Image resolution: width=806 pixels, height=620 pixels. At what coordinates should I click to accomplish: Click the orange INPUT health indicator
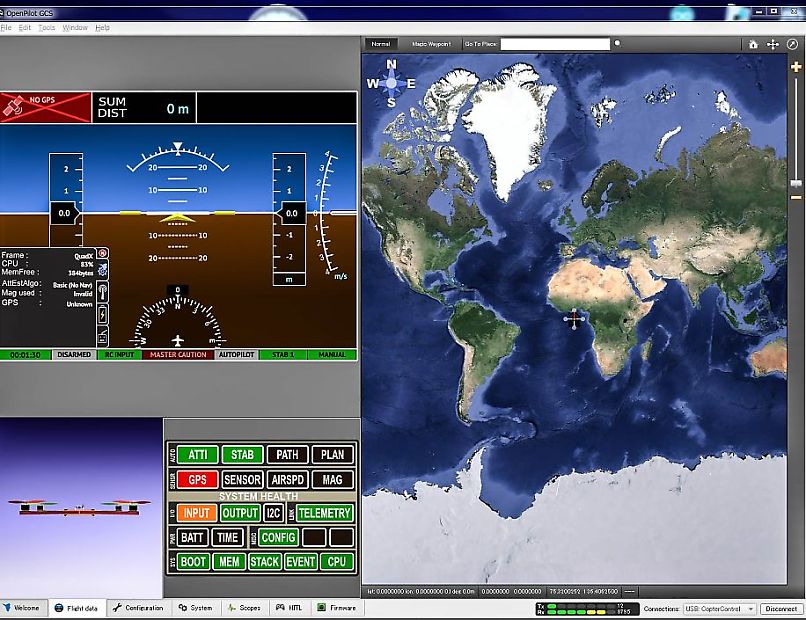(x=196, y=513)
